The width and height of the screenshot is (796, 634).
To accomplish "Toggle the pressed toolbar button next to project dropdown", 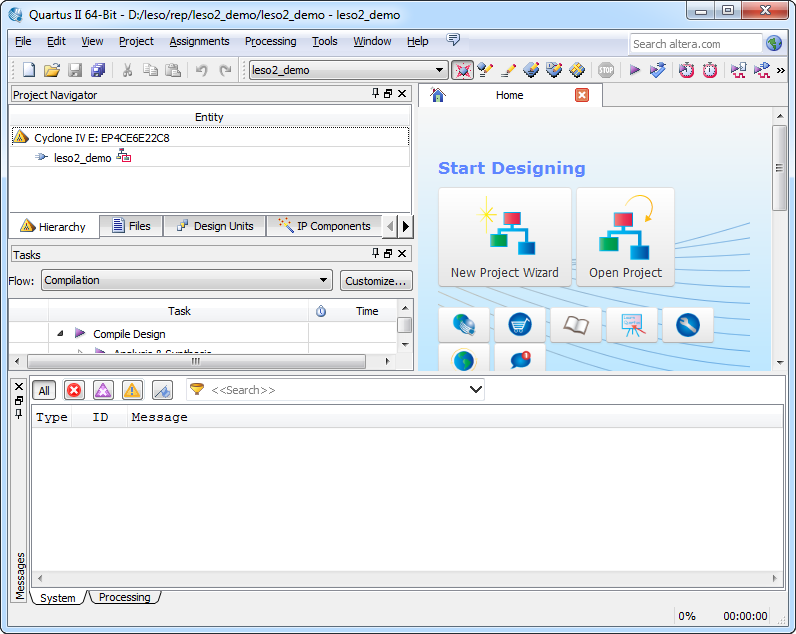I will click(462, 70).
